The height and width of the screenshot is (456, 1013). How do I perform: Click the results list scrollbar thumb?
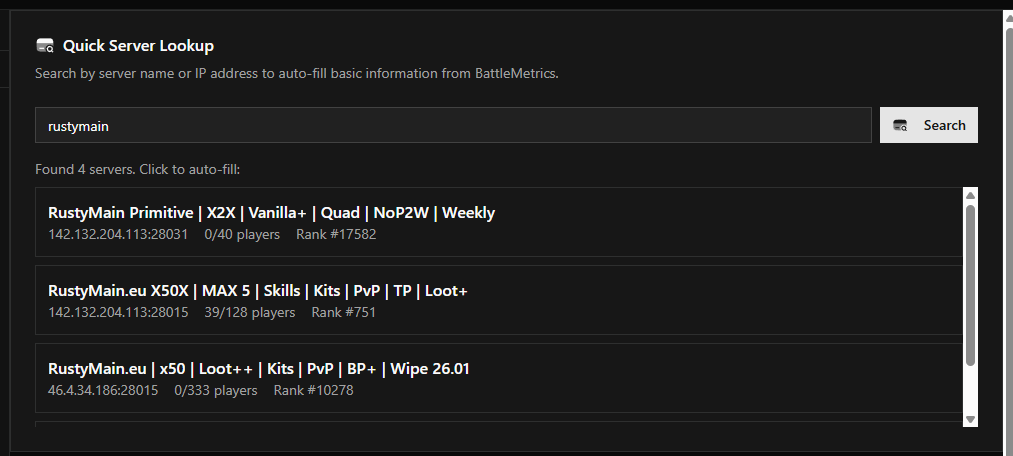tap(970, 285)
